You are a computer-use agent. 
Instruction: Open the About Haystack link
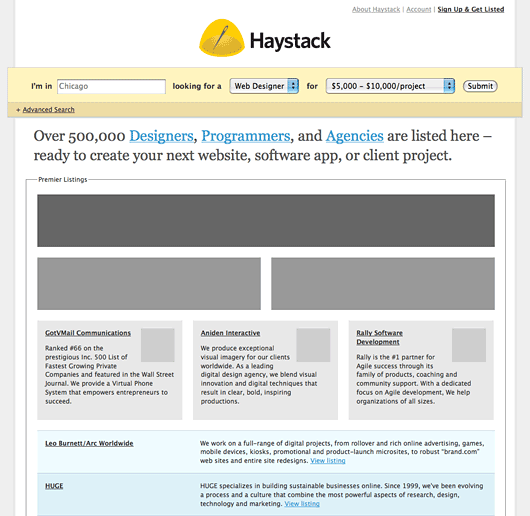click(x=376, y=9)
